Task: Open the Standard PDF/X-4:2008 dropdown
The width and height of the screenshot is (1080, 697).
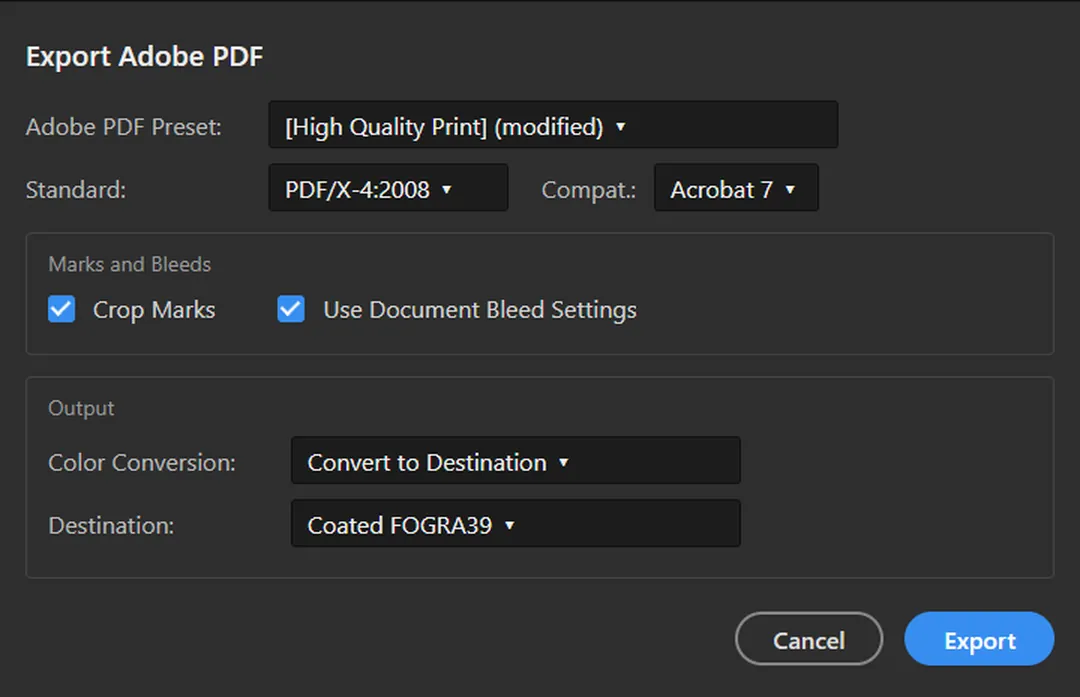Action: point(388,187)
